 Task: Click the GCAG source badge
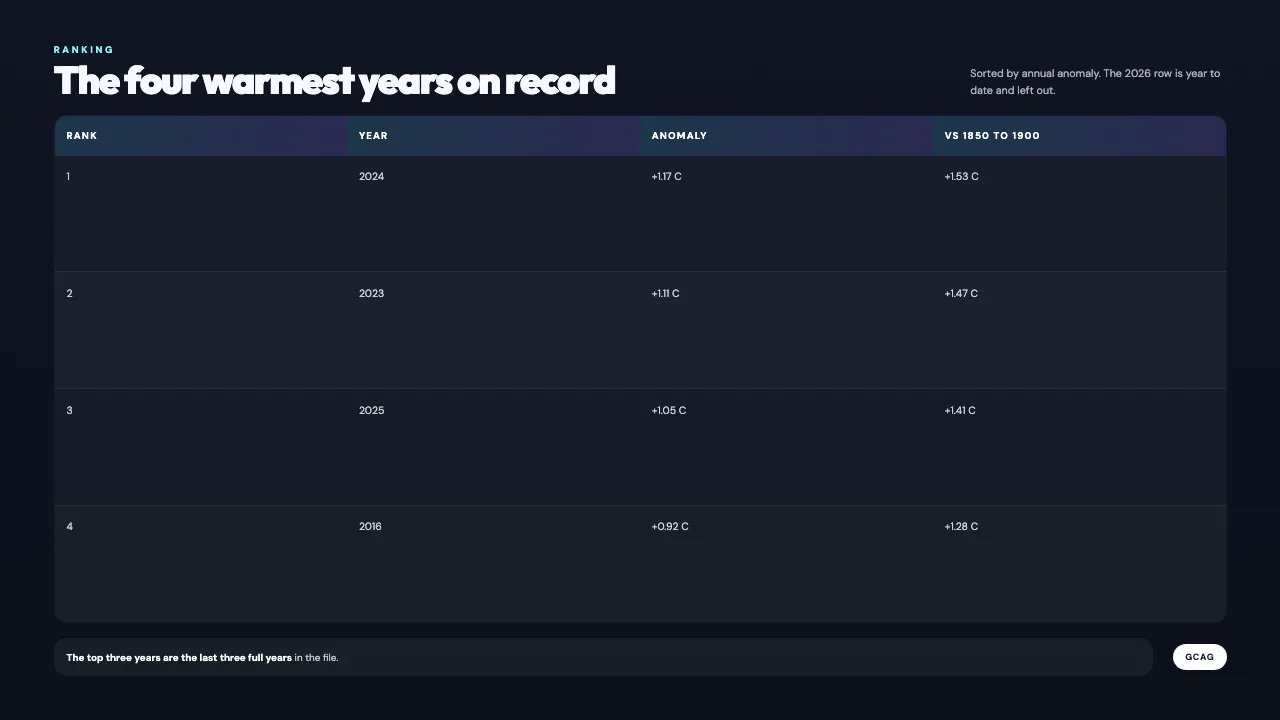coord(1199,657)
